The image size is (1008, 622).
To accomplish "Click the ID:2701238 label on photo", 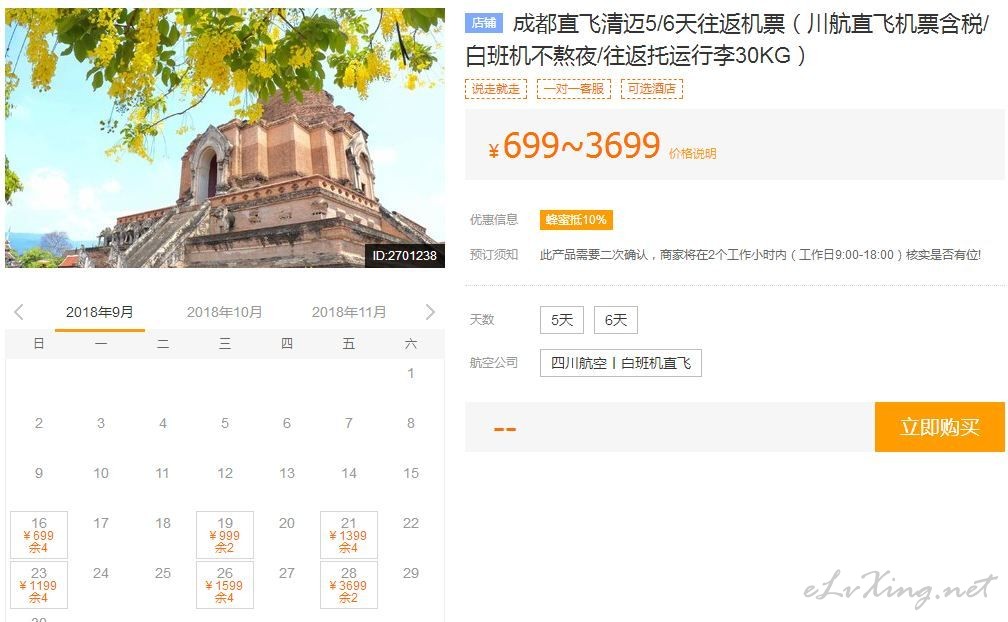I will coord(404,256).
